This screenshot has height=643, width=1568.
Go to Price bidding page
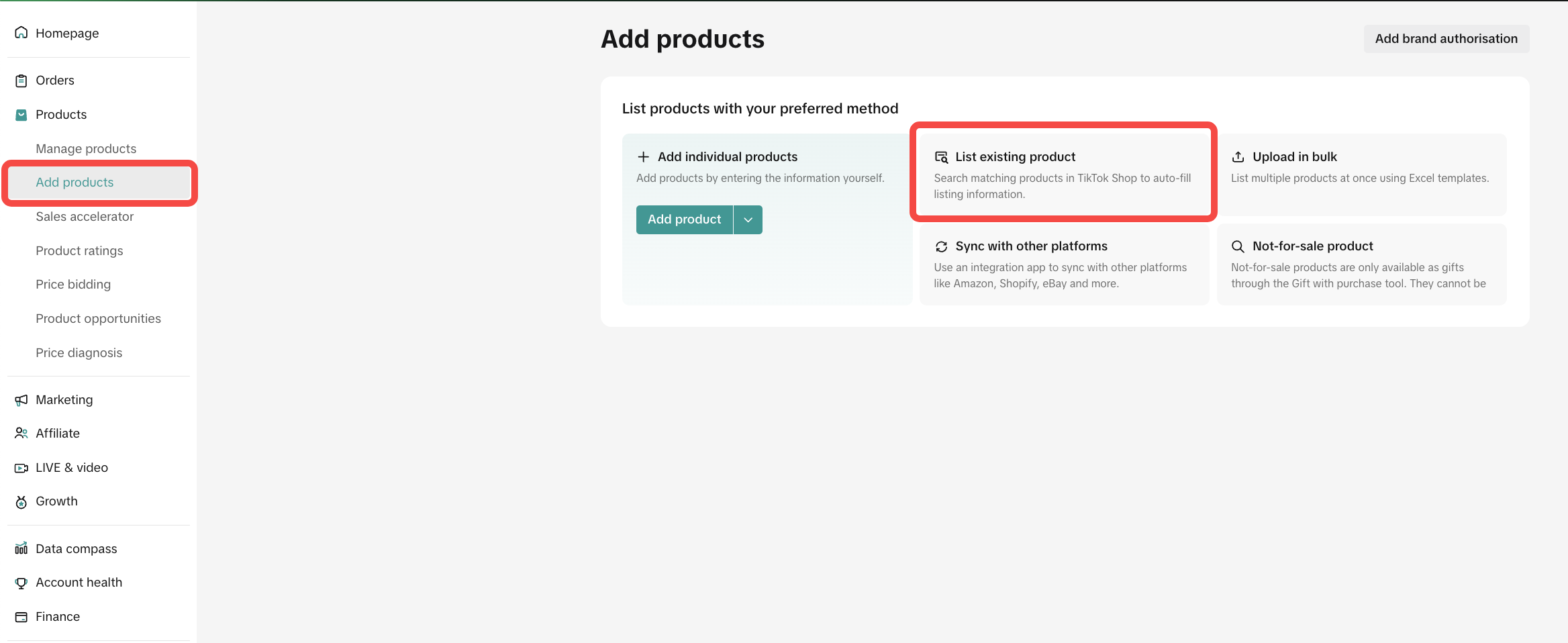point(73,285)
